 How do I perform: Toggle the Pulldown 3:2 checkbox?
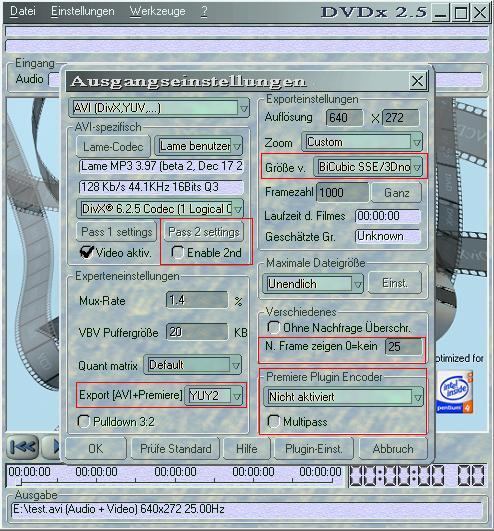(83, 421)
